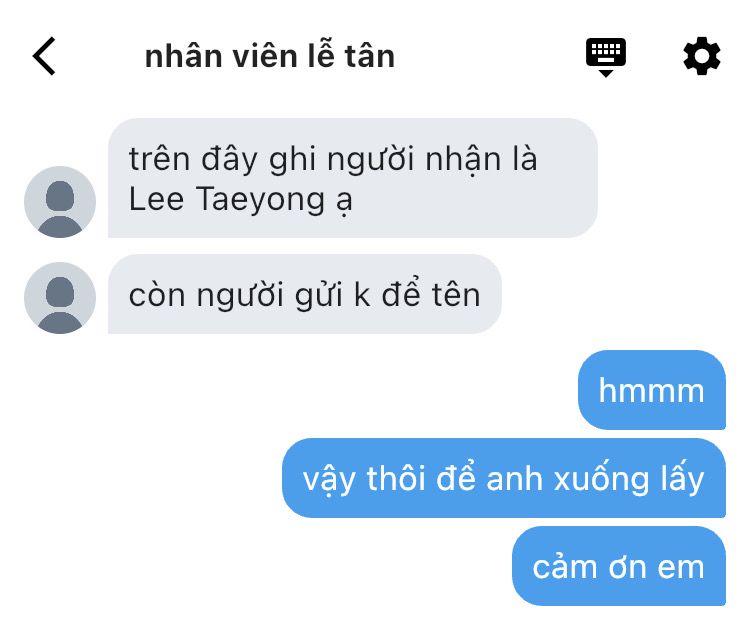Click the words 'xuống lấy' in the blue bubble
This screenshot has width=750, height=625.
[x=629, y=479]
